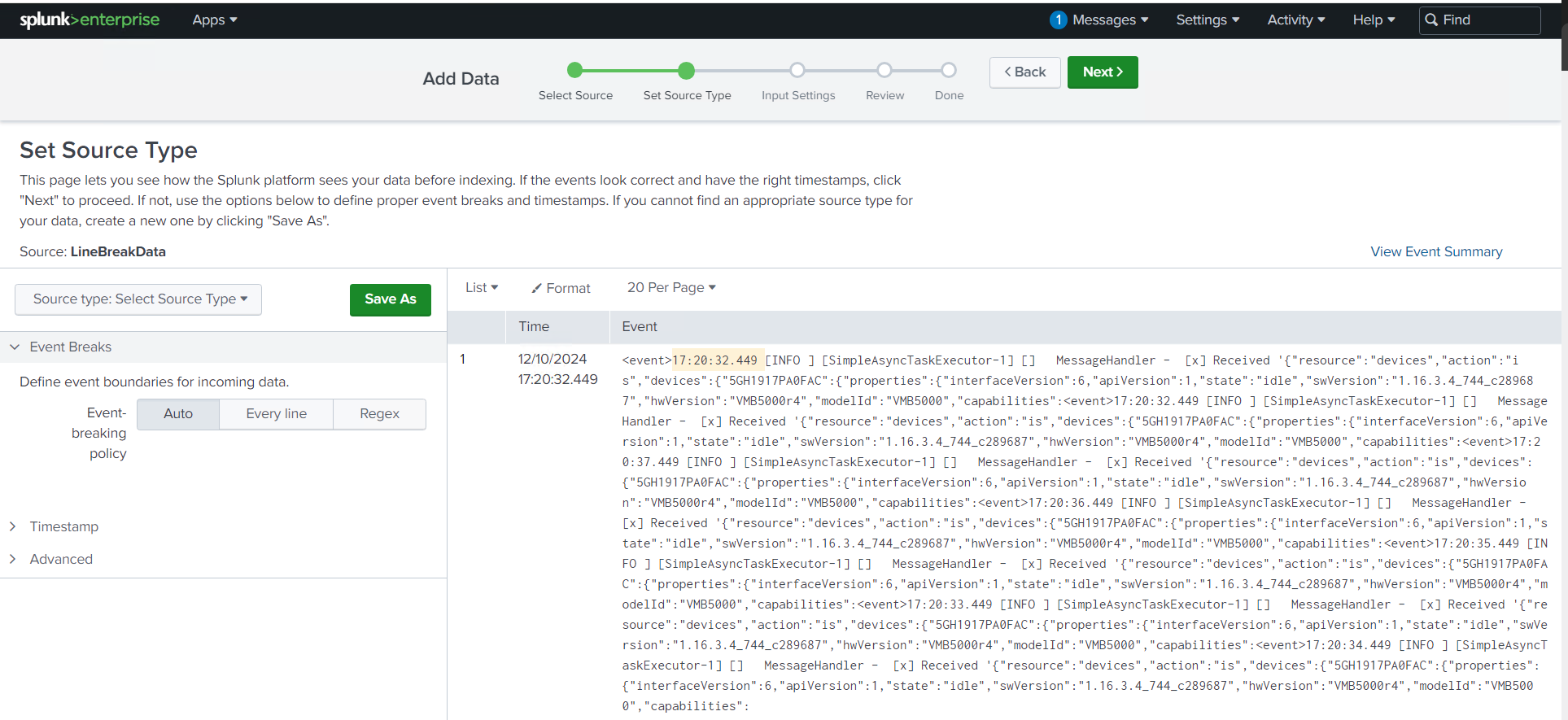Click the Done step circle
Screen dimensions: 1568x720
pyautogui.click(x=949, y=70)
